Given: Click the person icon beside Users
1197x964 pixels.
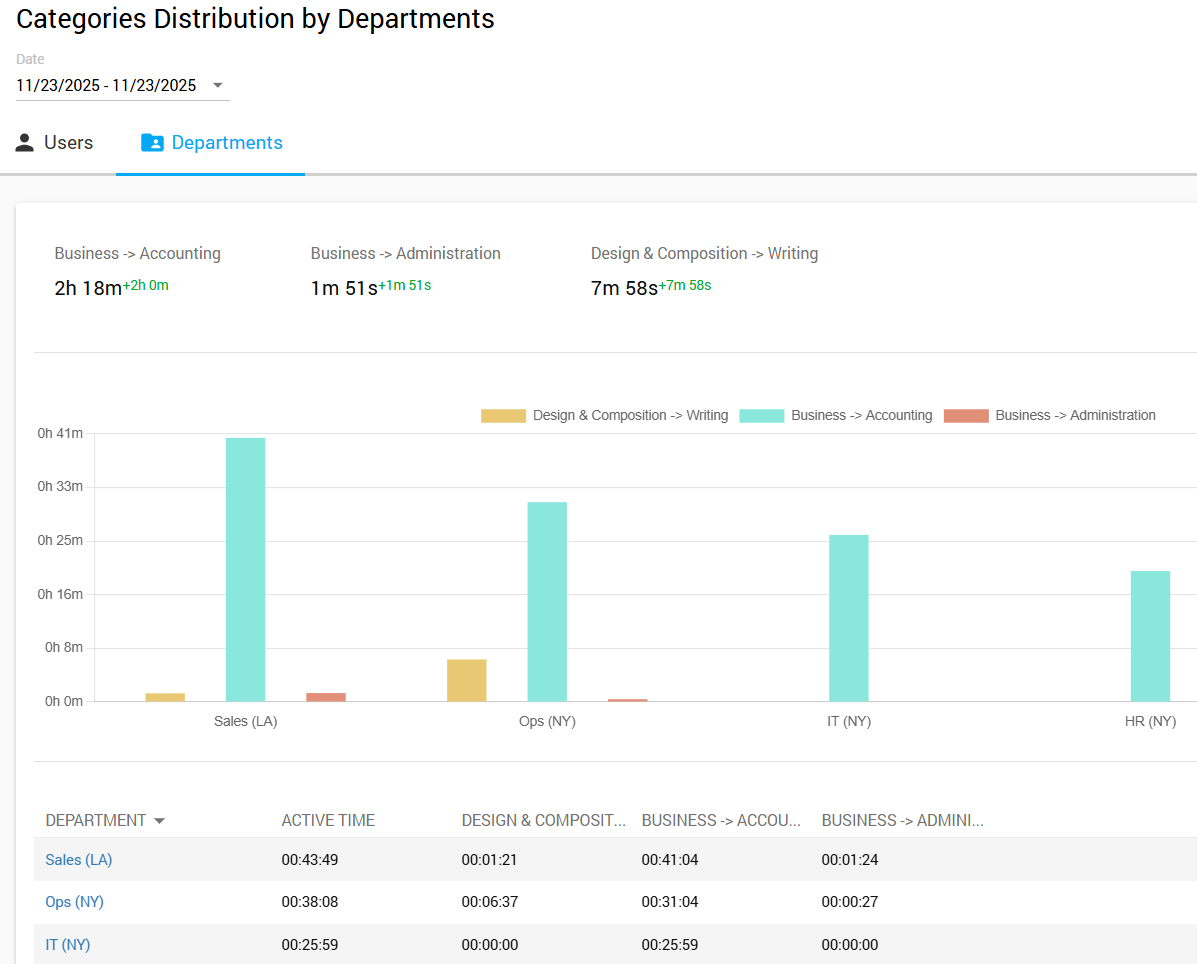Looking at the screenshot, I should click(x=25, y=143).
